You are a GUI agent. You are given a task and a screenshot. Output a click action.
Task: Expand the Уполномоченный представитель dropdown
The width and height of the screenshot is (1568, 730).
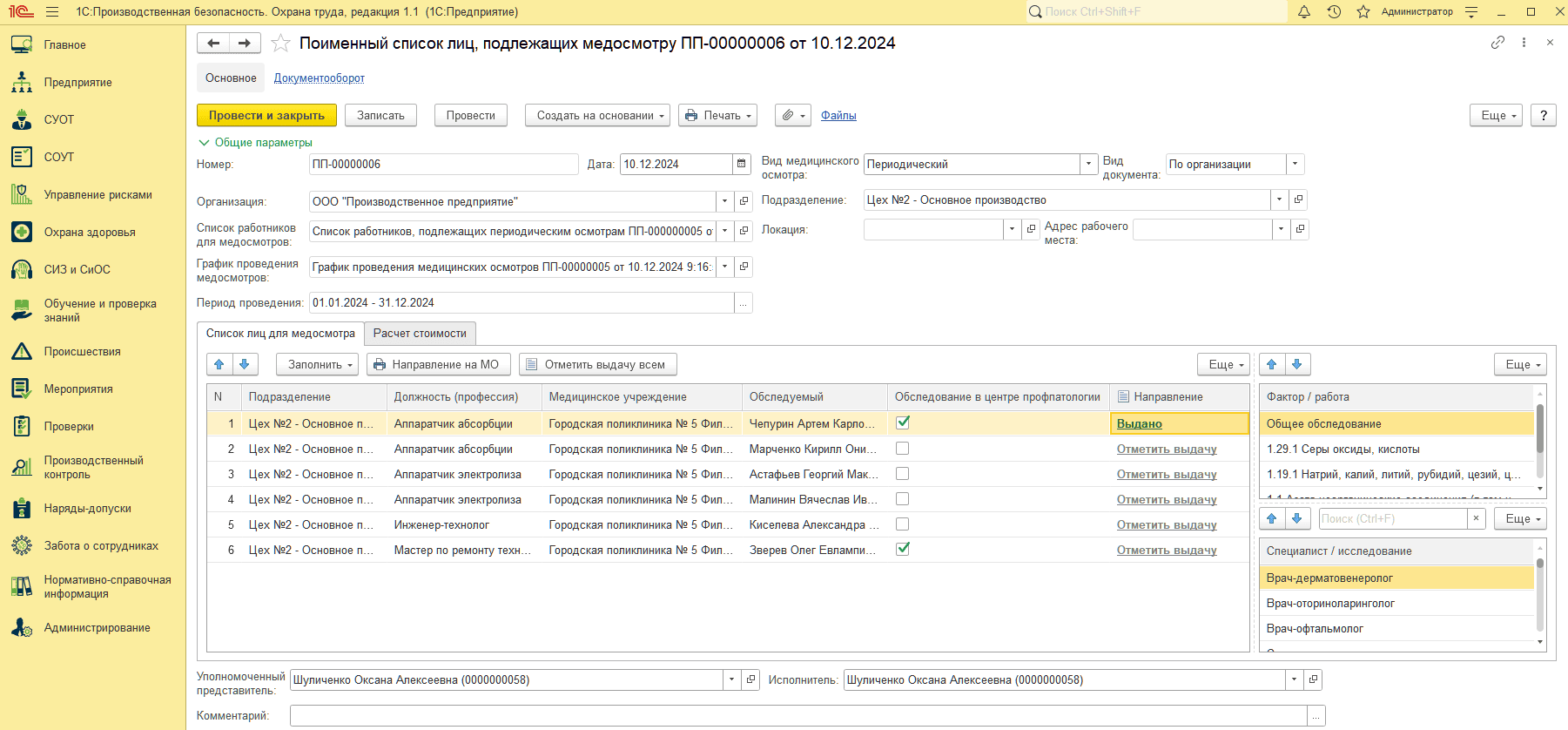pyautogui.click(x=731, y=679)
